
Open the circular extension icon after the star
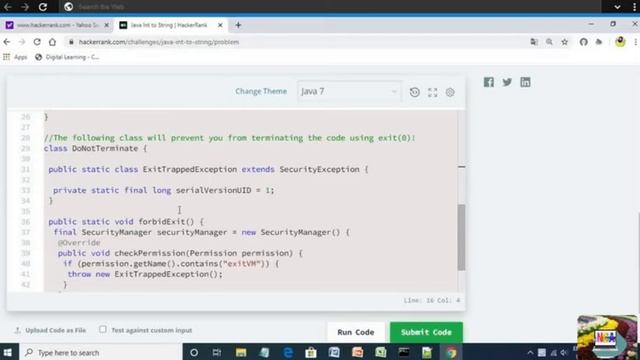click(583, 42)
